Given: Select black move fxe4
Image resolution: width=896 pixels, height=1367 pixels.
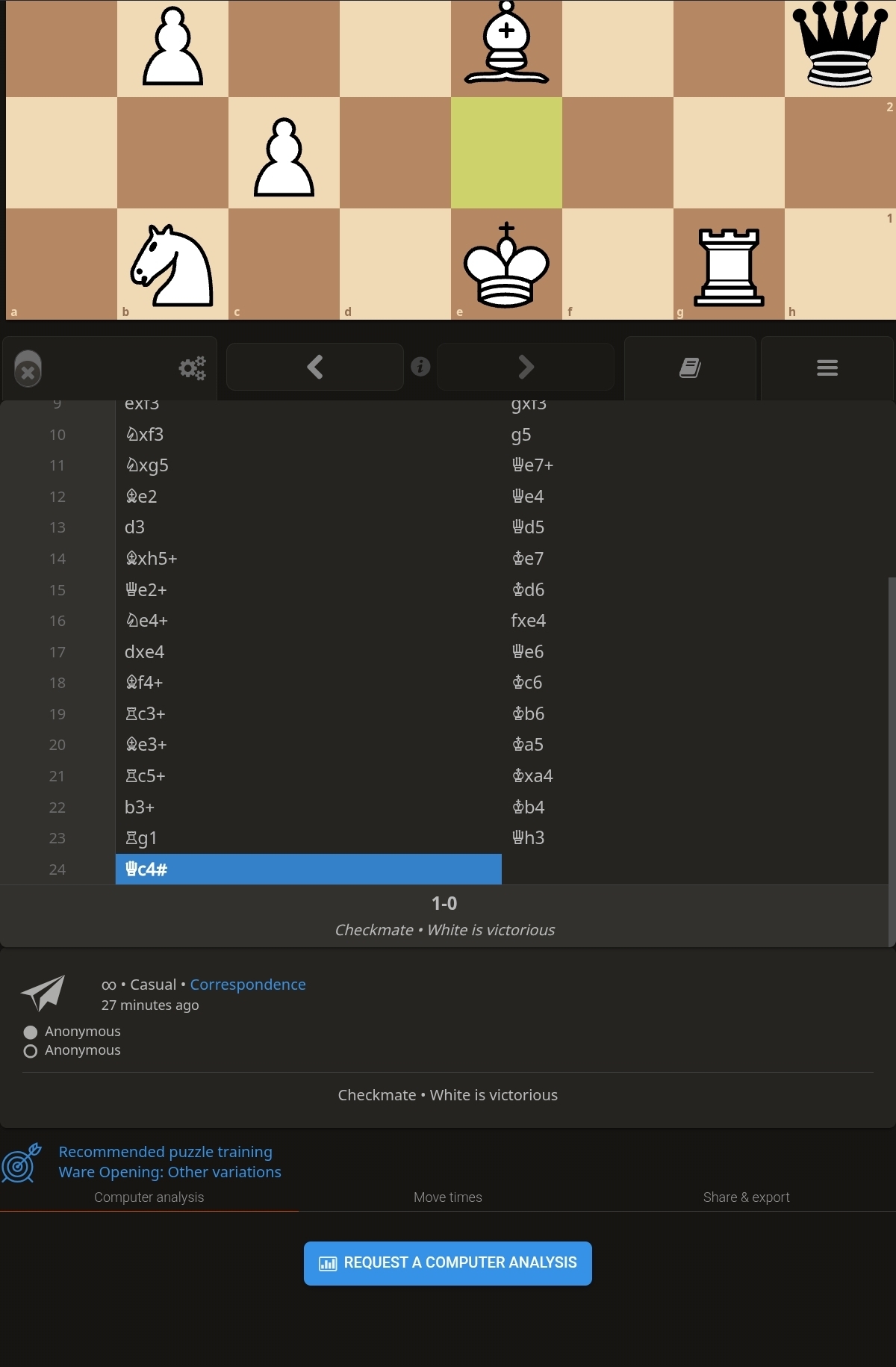Looking at the screenshot, I should (x=694, y=621).
